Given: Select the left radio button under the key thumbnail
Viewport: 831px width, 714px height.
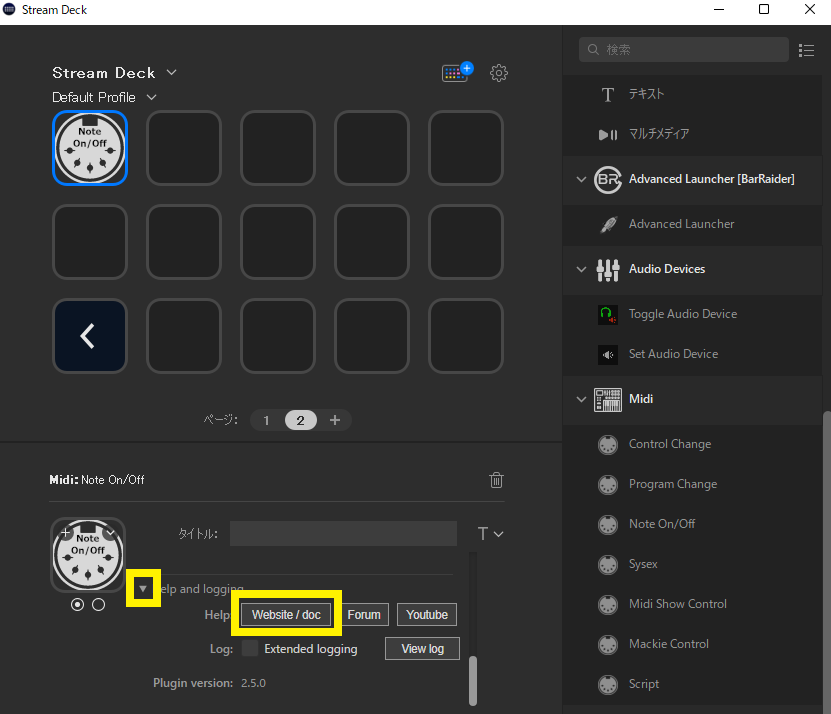Looking at the screenshot, I should pyautogui.click(x=77, y=604).
